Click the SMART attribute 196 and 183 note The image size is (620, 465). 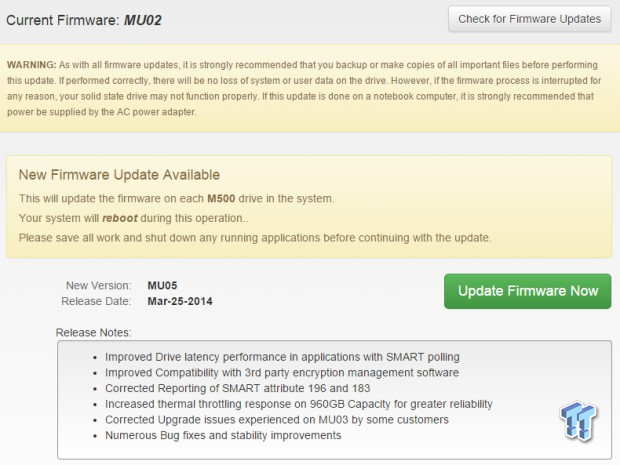click(x=238, y=388)
